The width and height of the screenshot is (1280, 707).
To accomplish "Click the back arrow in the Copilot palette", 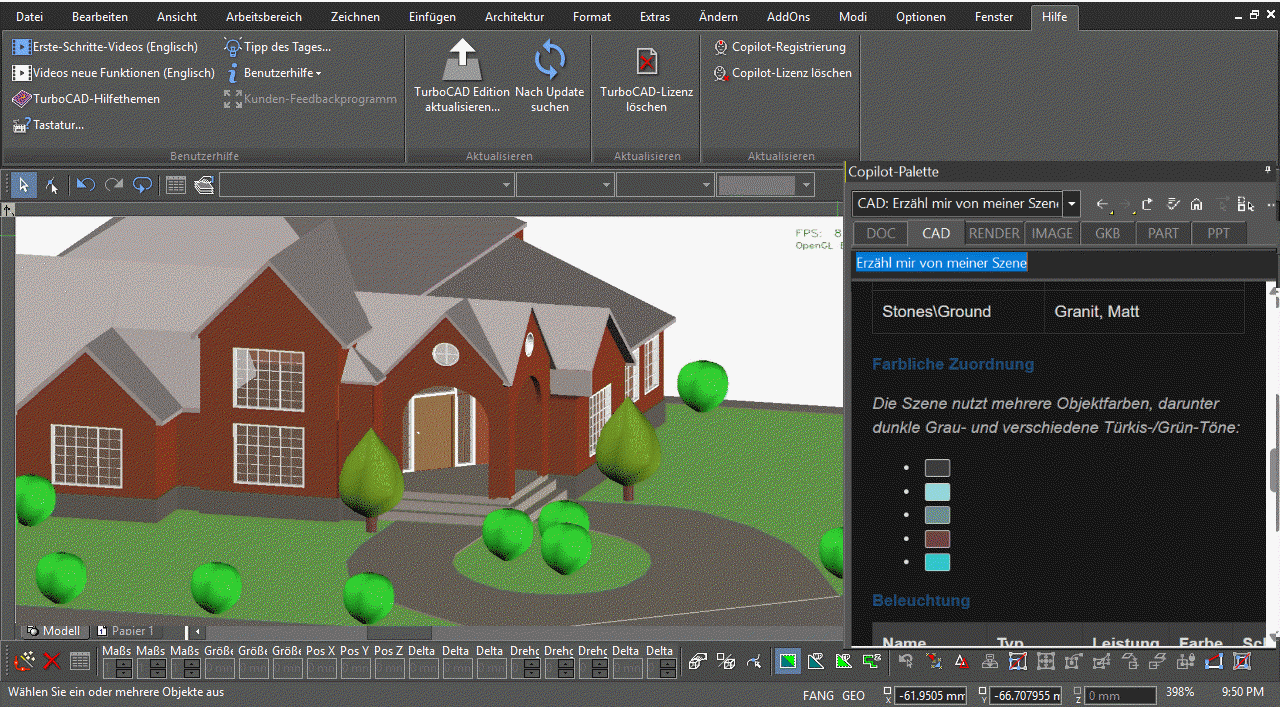I will (x=1102, y=204).
